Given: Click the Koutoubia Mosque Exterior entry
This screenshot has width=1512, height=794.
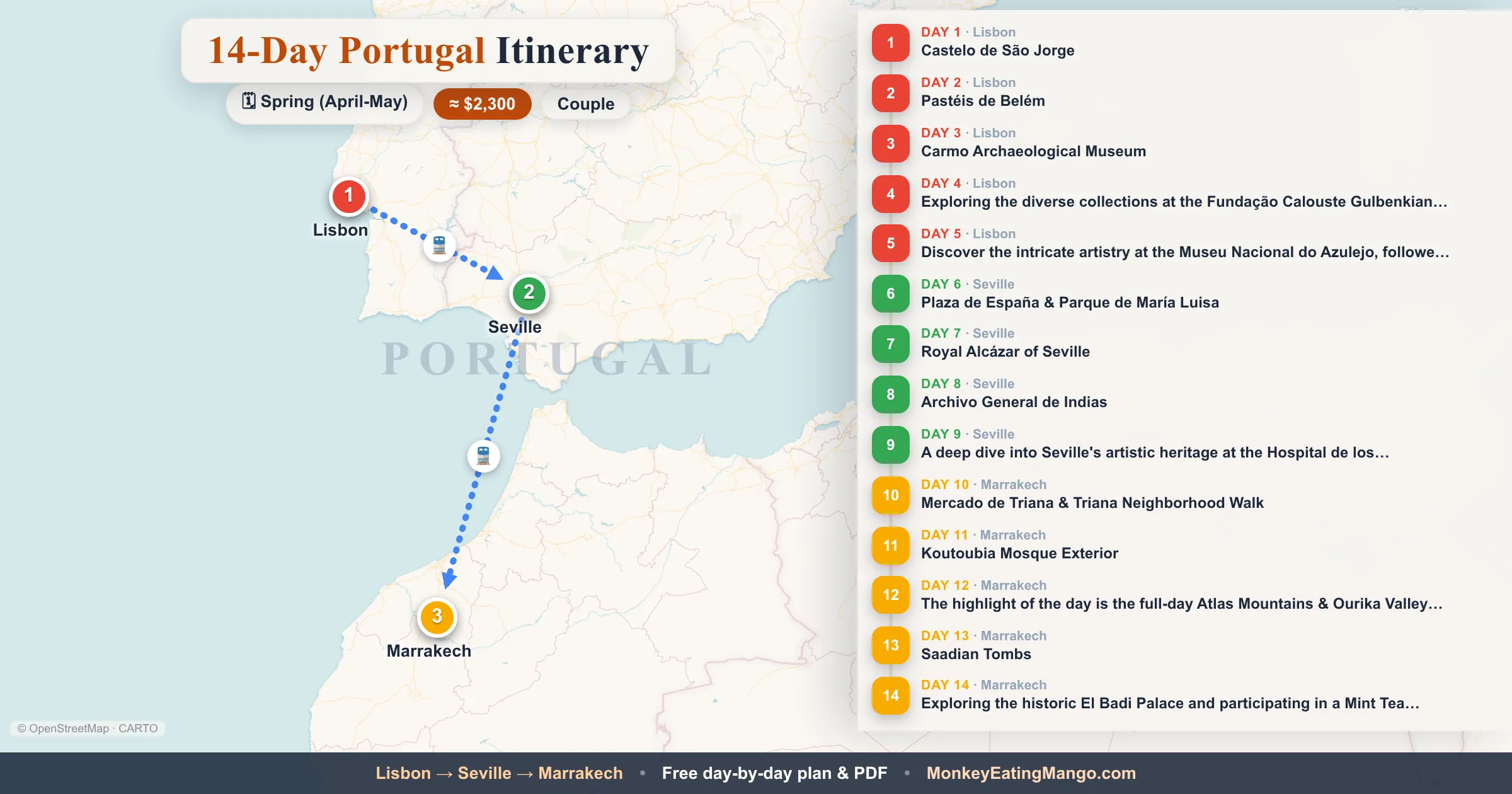Looking at the screenshot, I should tap(1019, 553).
